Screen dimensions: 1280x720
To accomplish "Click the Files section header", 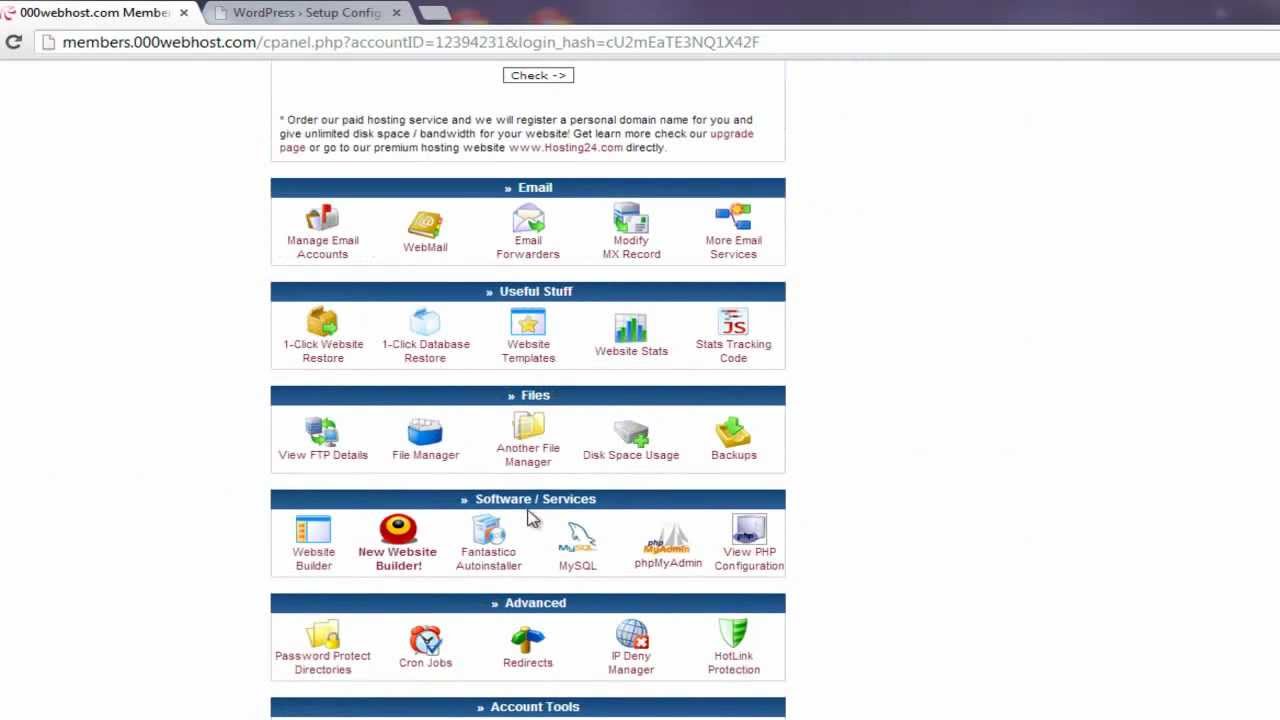I will 528,396.
